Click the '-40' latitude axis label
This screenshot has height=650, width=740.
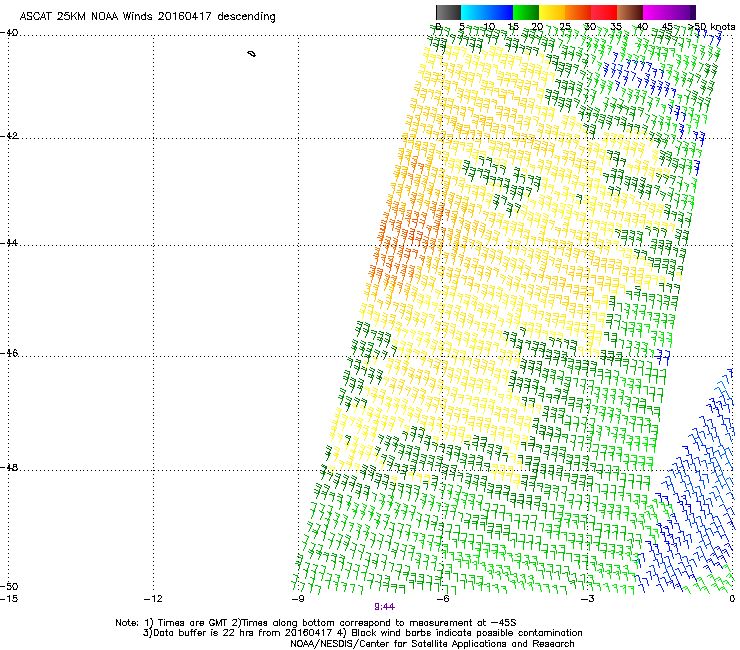[9, 33]
